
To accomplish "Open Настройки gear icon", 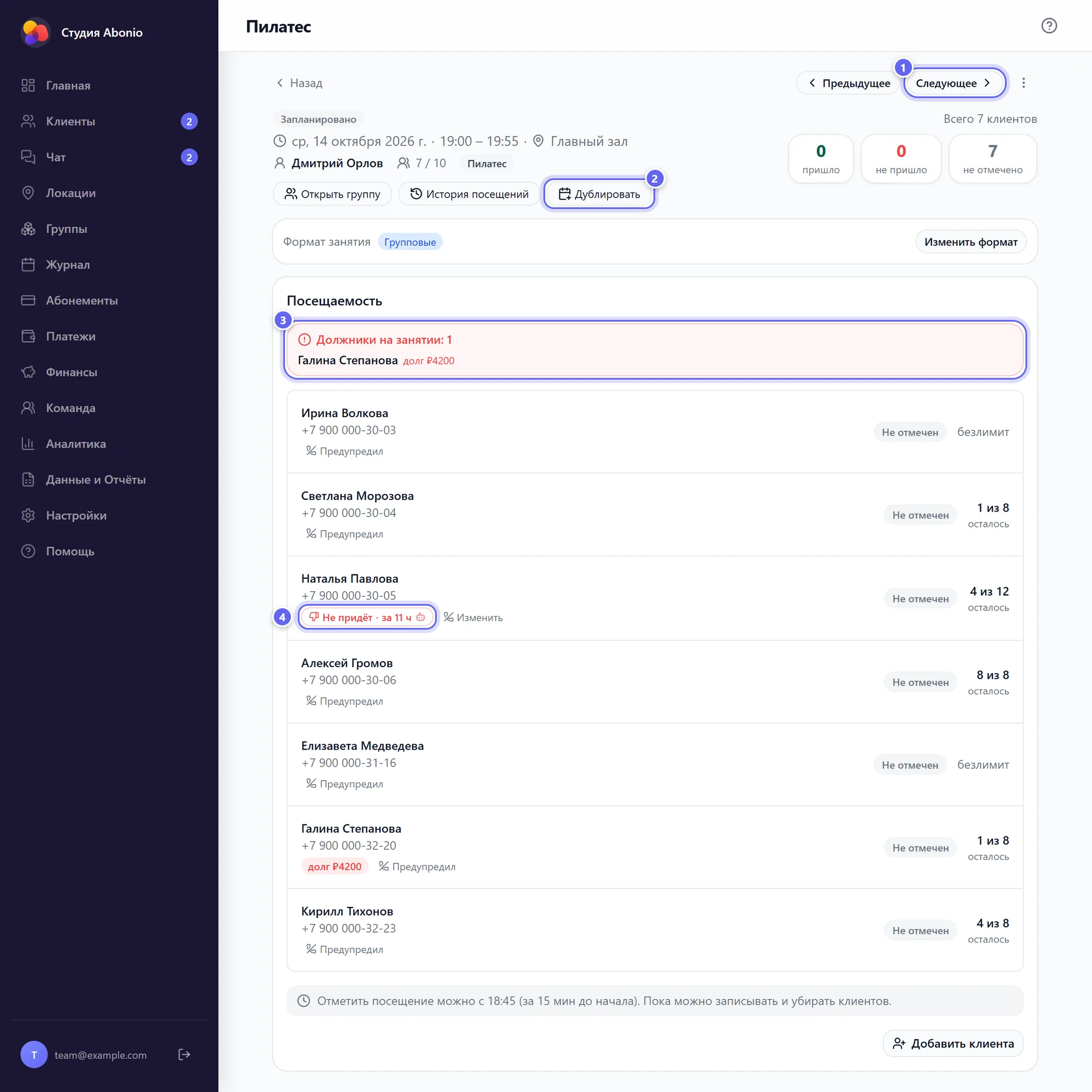I will point(28,515).
